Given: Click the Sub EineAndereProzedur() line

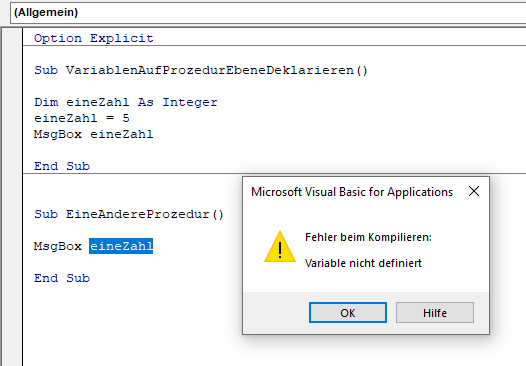Looking at the screenshot, I should [129, 214].
